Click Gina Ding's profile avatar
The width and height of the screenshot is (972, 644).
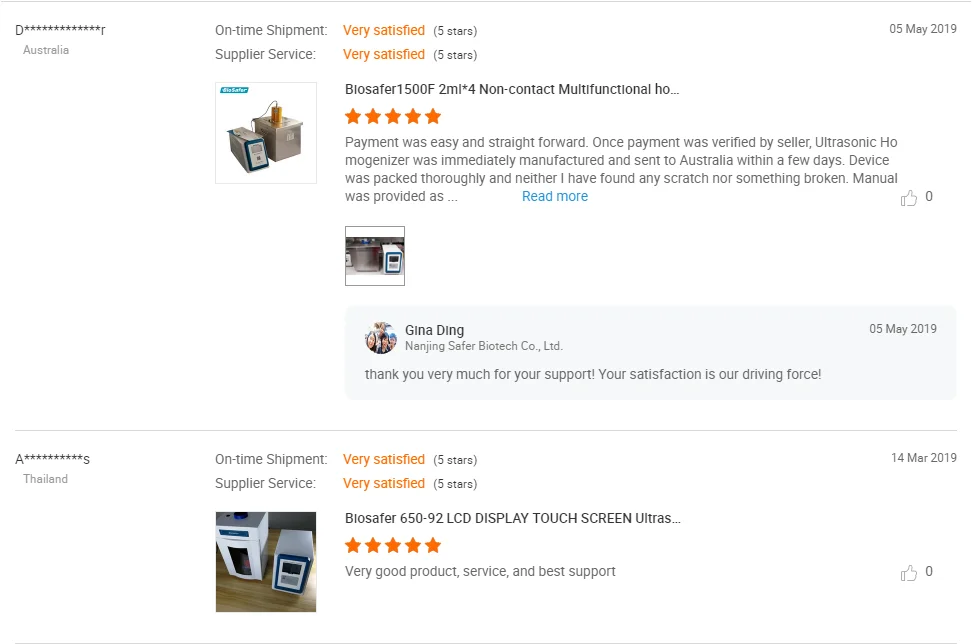381,338
